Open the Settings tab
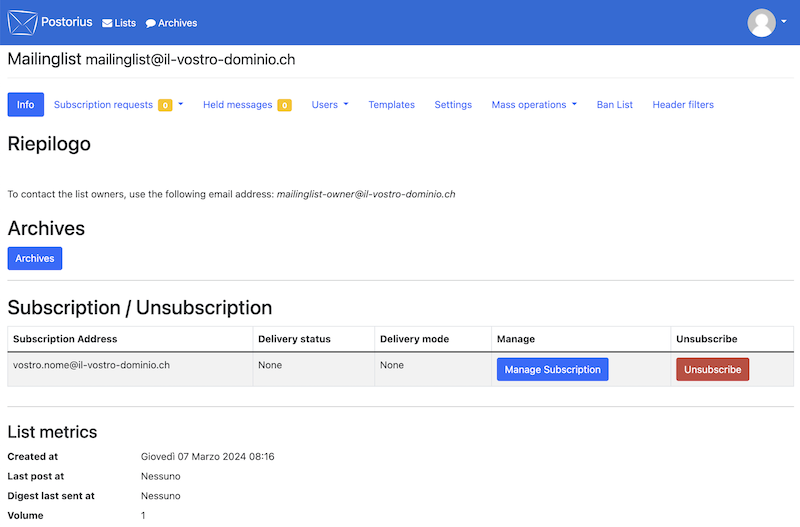The image size is (800, 527). click(x=453, y=105)
